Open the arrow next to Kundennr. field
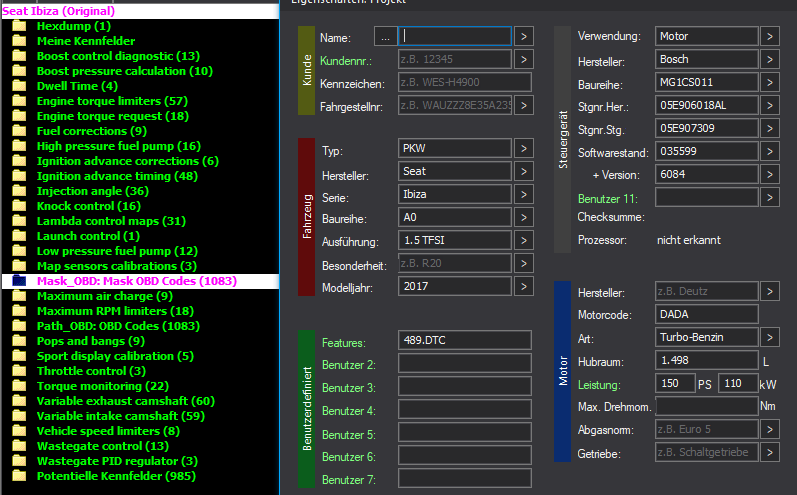Screen dimensions: 797x495 coord(524,59)
